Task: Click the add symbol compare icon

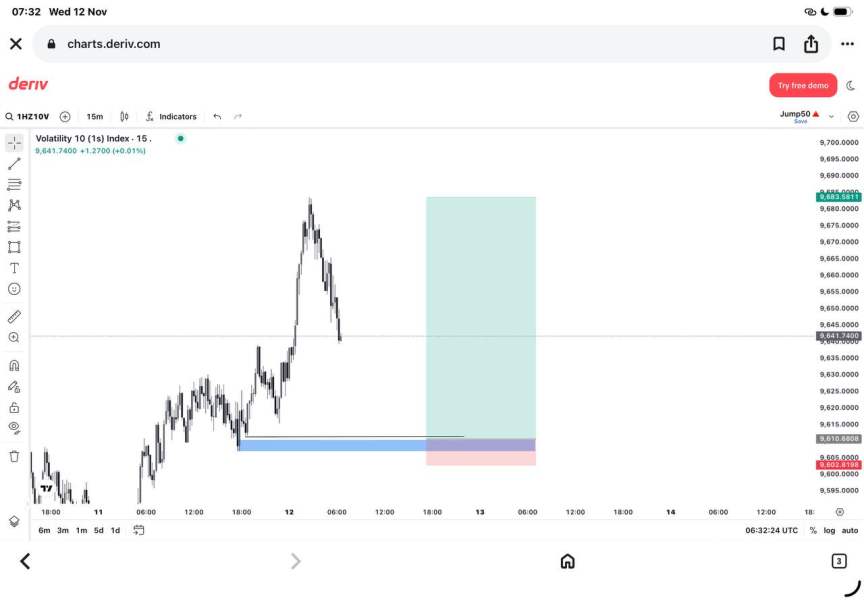Action: (65, 116)
